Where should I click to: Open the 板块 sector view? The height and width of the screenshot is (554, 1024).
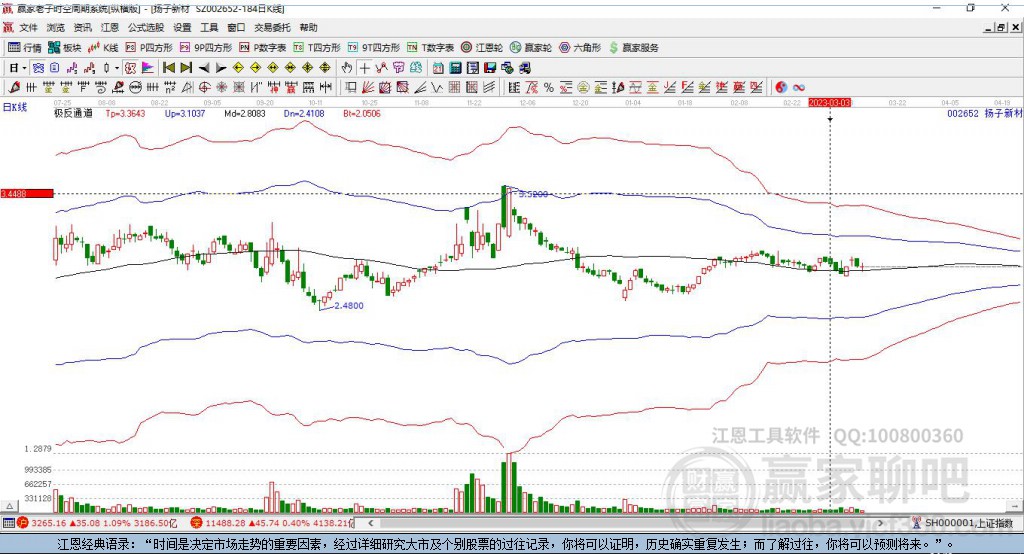[65, 48]
